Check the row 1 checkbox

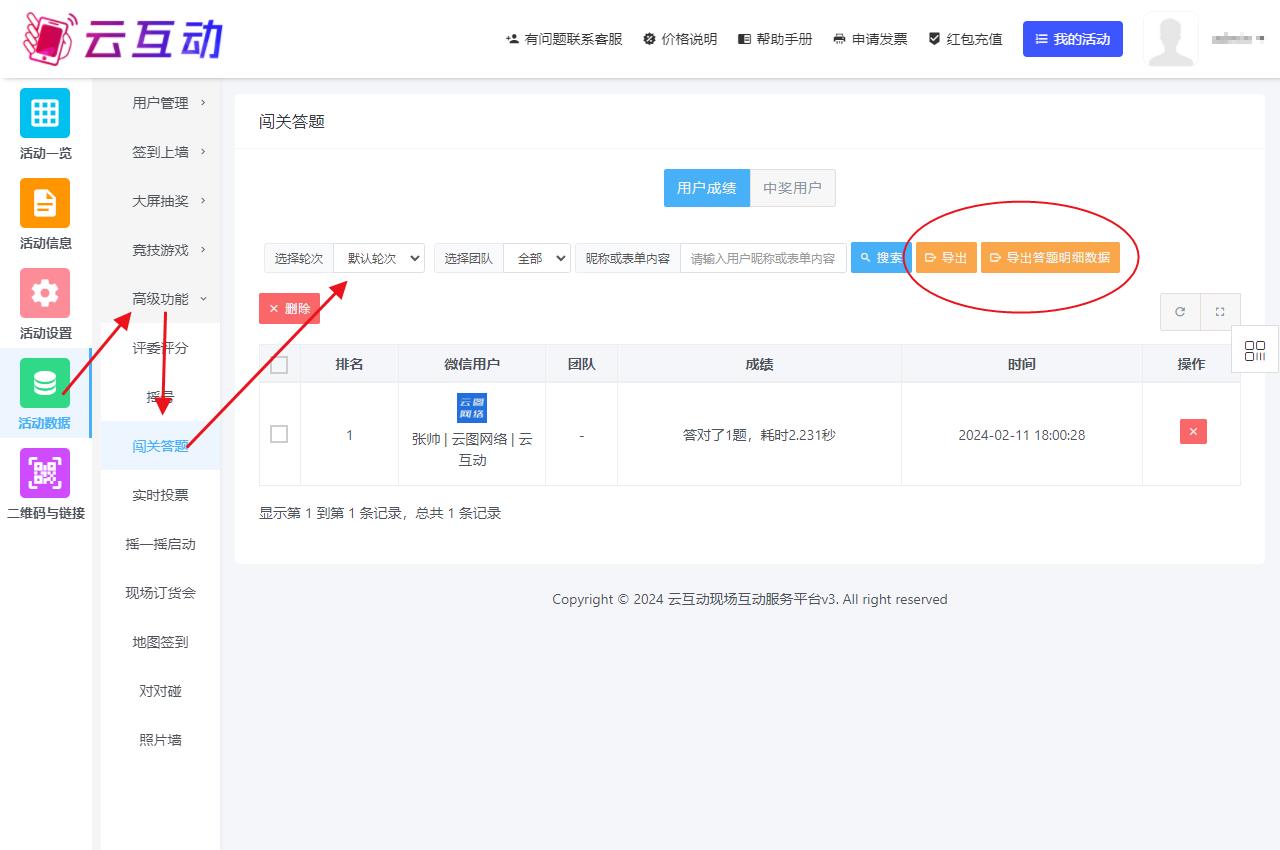tap(279, 434)
